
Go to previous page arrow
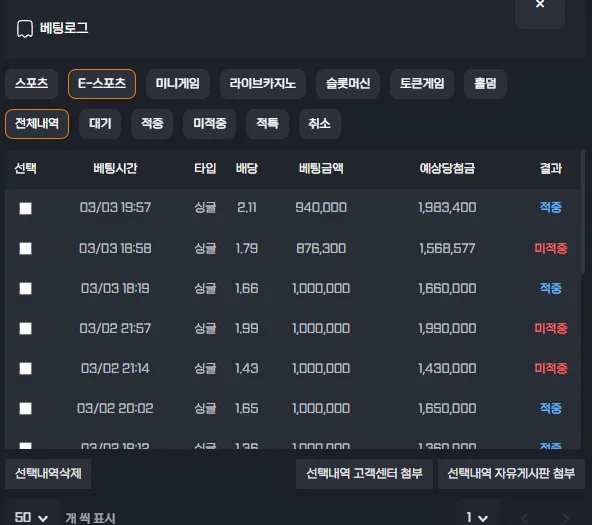(524, 518)
